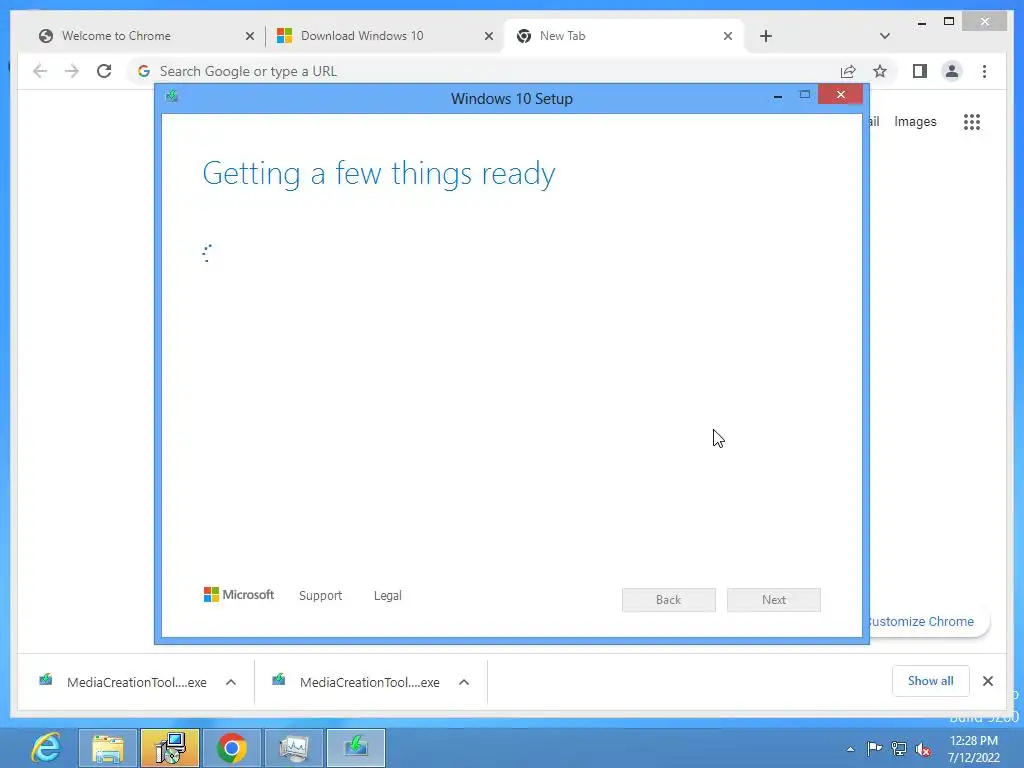Click the muted volume tray icon

tap(923, 749)
